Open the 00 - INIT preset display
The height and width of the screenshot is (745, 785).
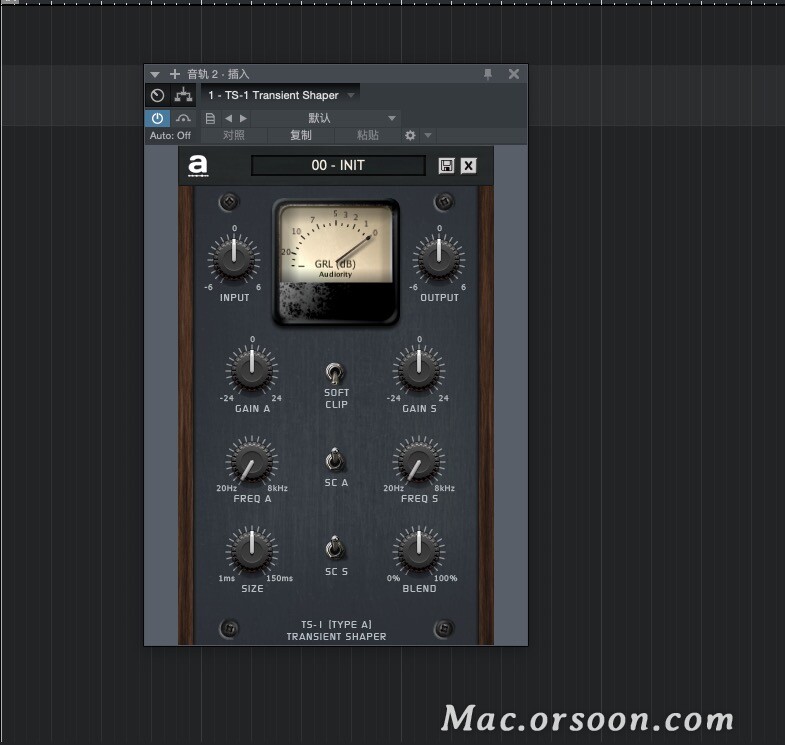coord(338,165)
